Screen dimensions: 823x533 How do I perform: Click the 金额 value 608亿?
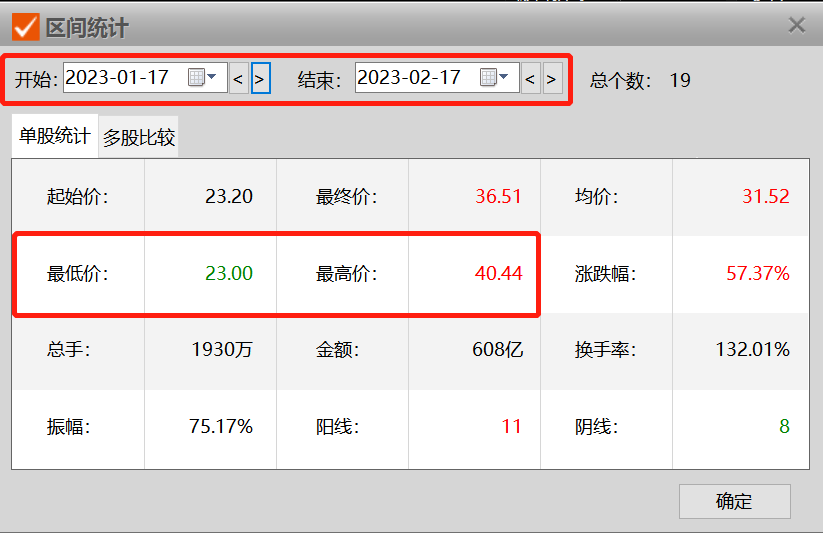coord(497,350)
